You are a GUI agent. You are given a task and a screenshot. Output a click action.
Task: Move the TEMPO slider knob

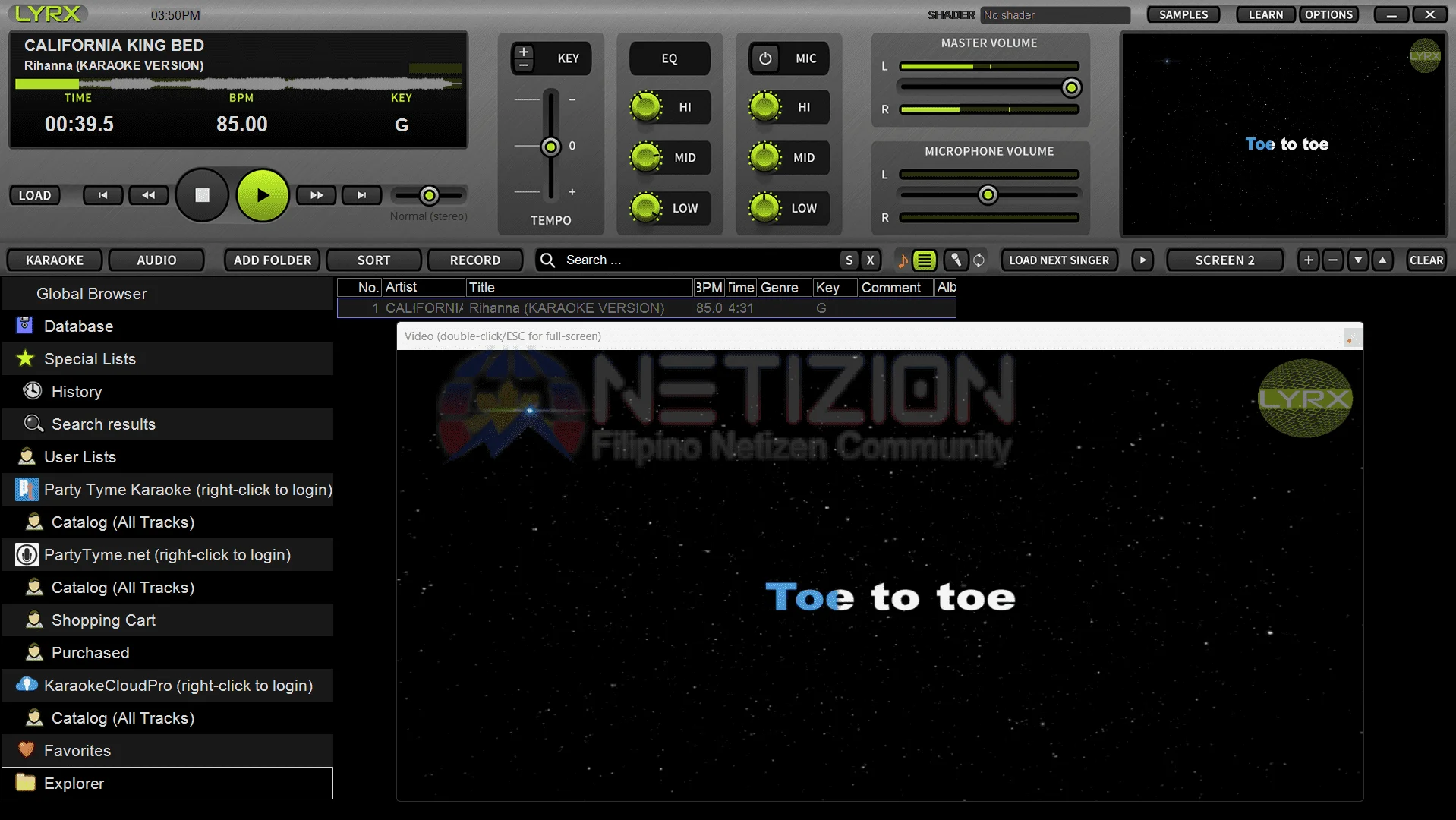point(550,147)
